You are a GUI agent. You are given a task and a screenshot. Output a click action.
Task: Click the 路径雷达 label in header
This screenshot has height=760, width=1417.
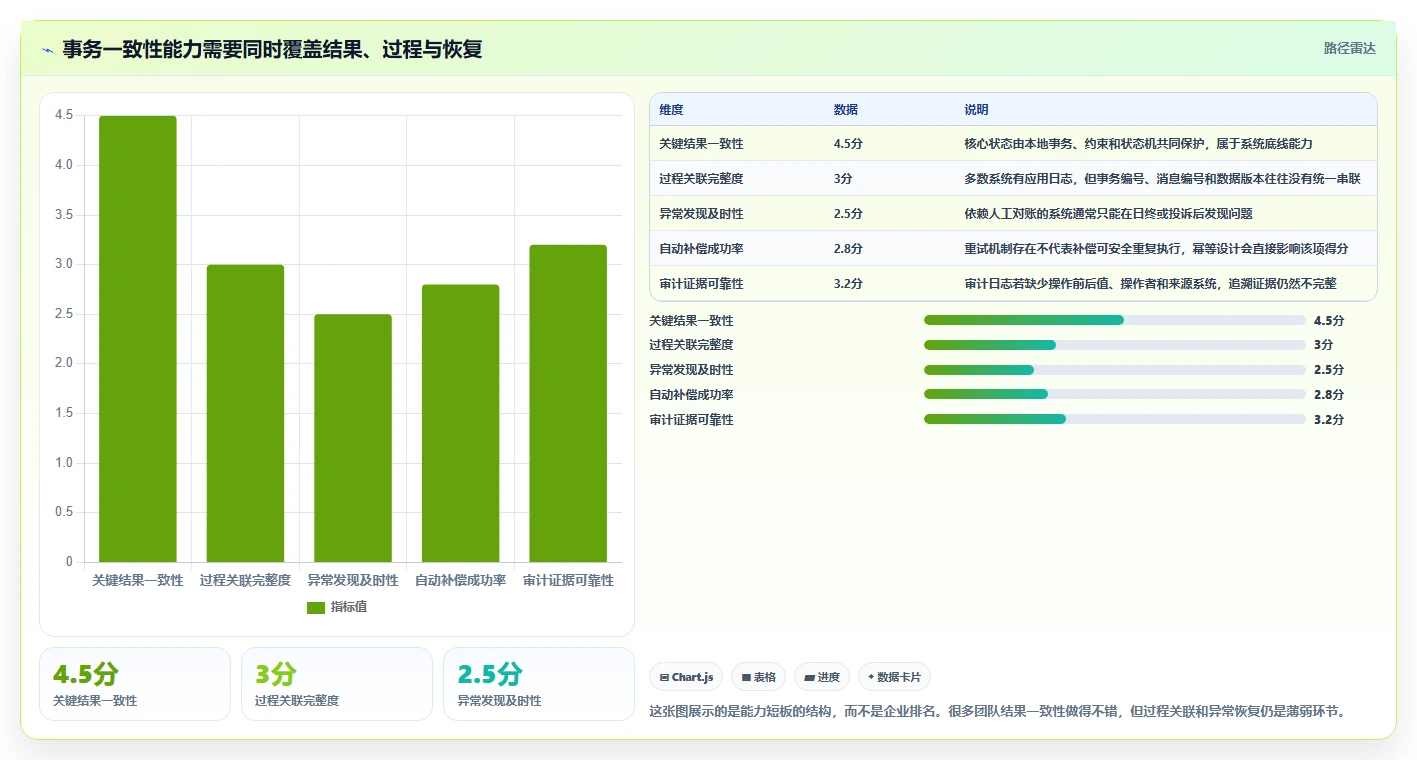coord(1349,48)
